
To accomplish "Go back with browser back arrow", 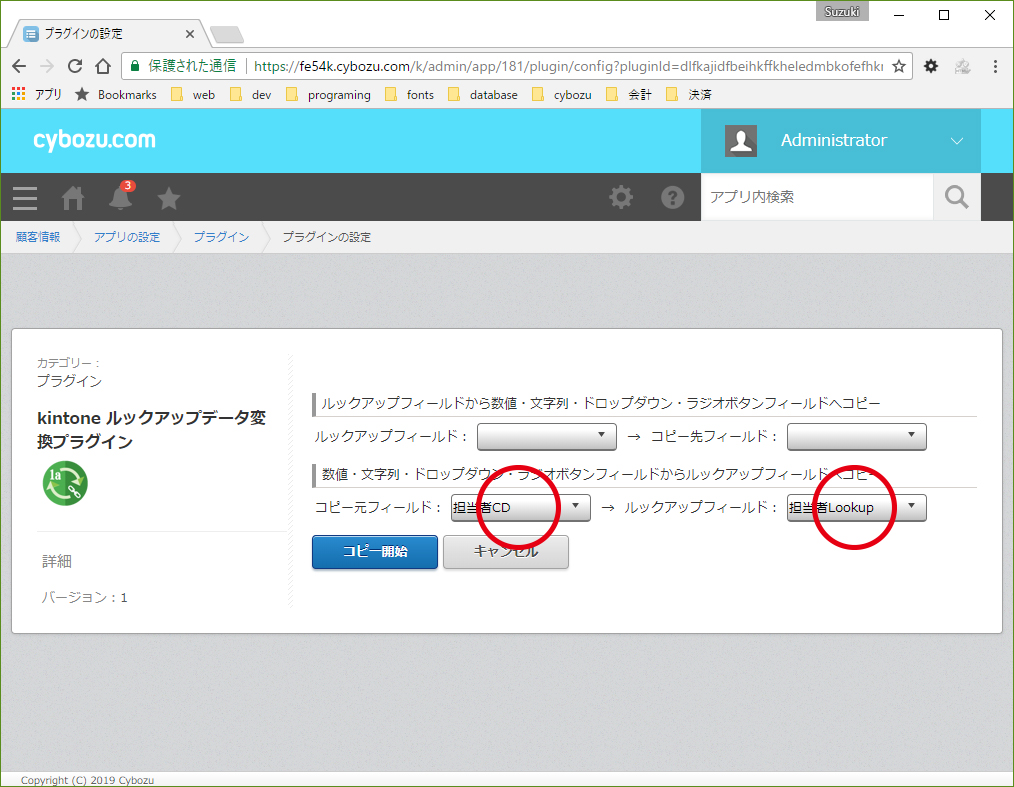I will tap(19, 66).
